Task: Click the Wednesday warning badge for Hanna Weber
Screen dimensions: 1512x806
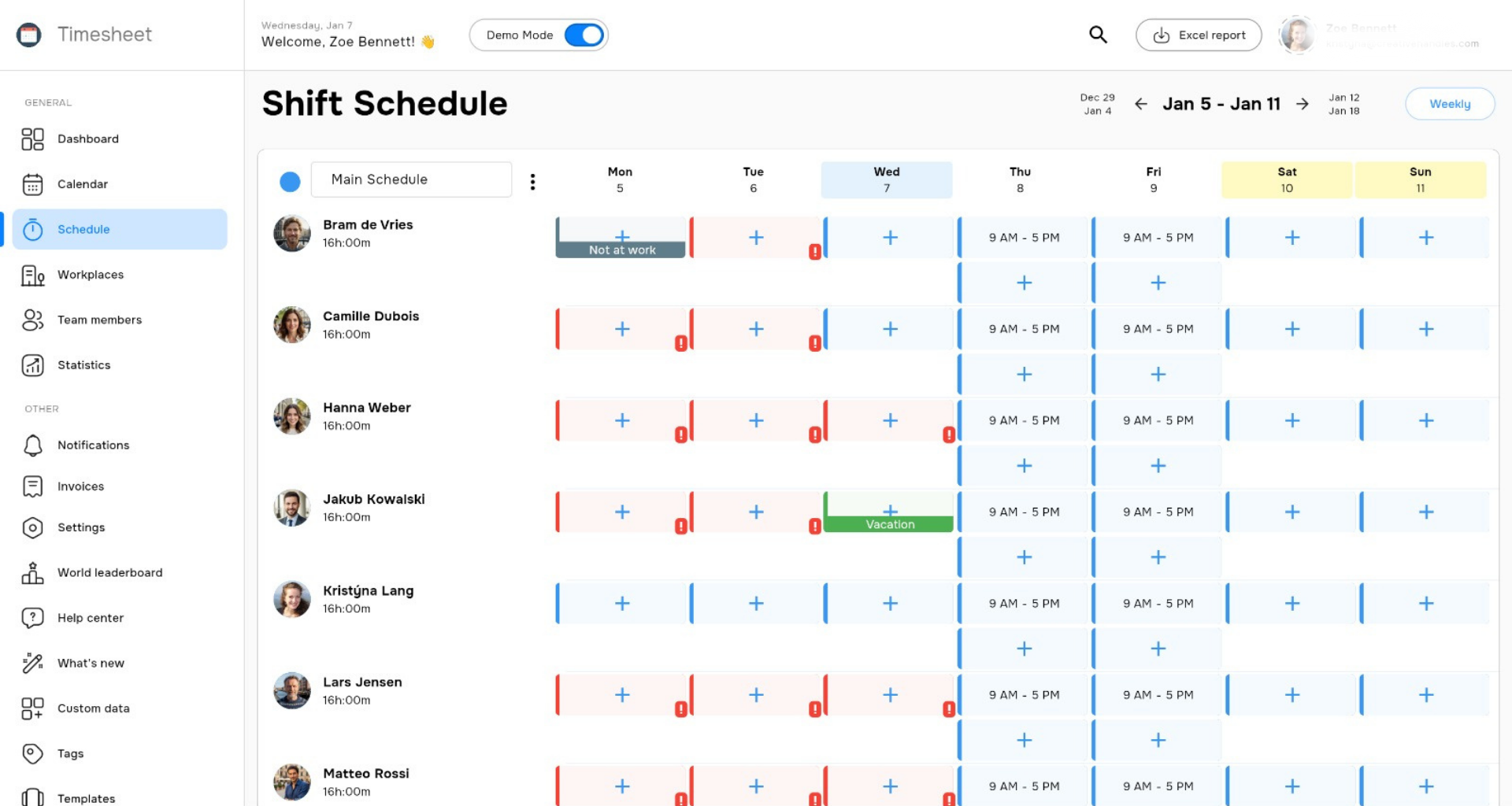Action: 949,434
